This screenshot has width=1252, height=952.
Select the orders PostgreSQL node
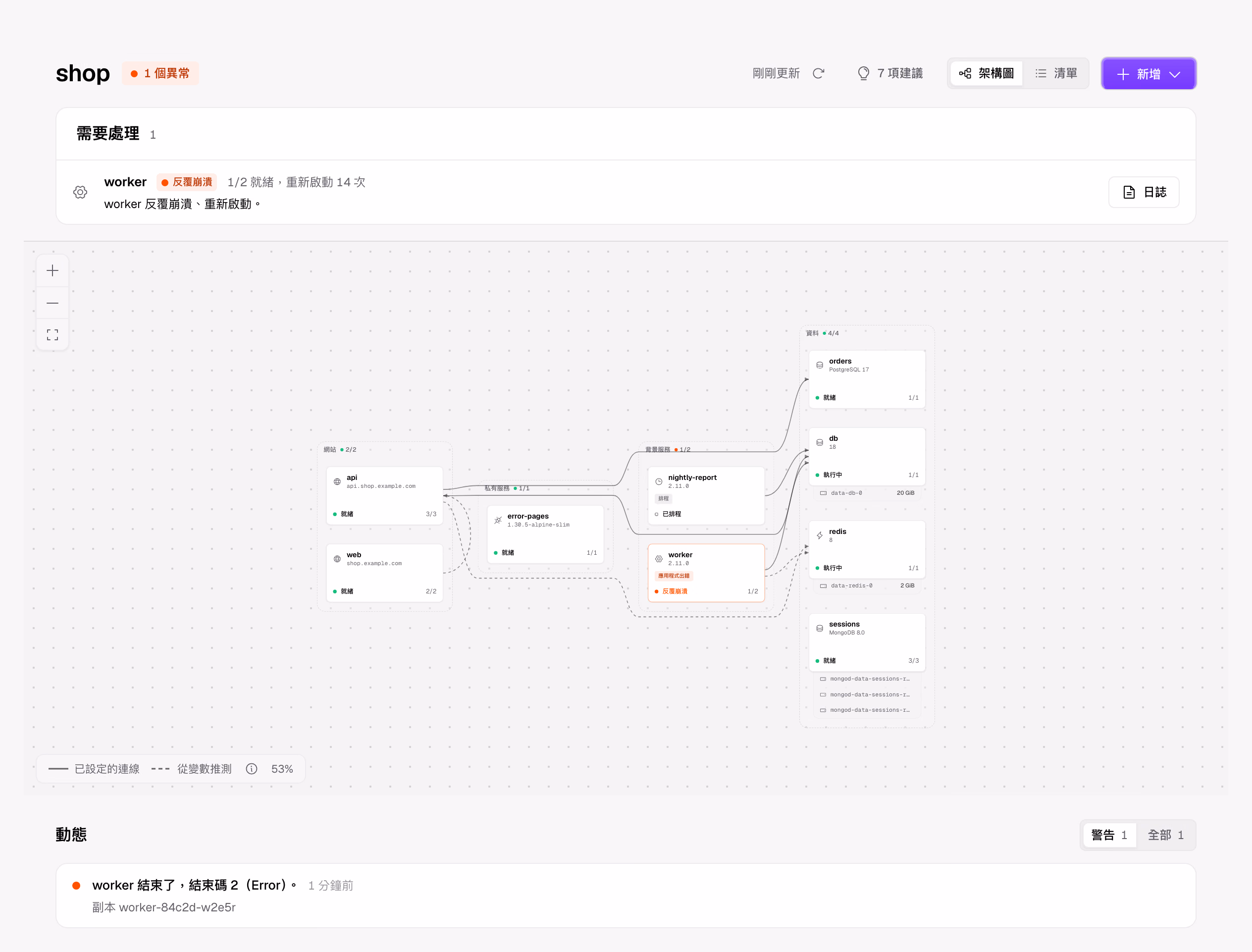pyautogui.click(x=867, y=379)
